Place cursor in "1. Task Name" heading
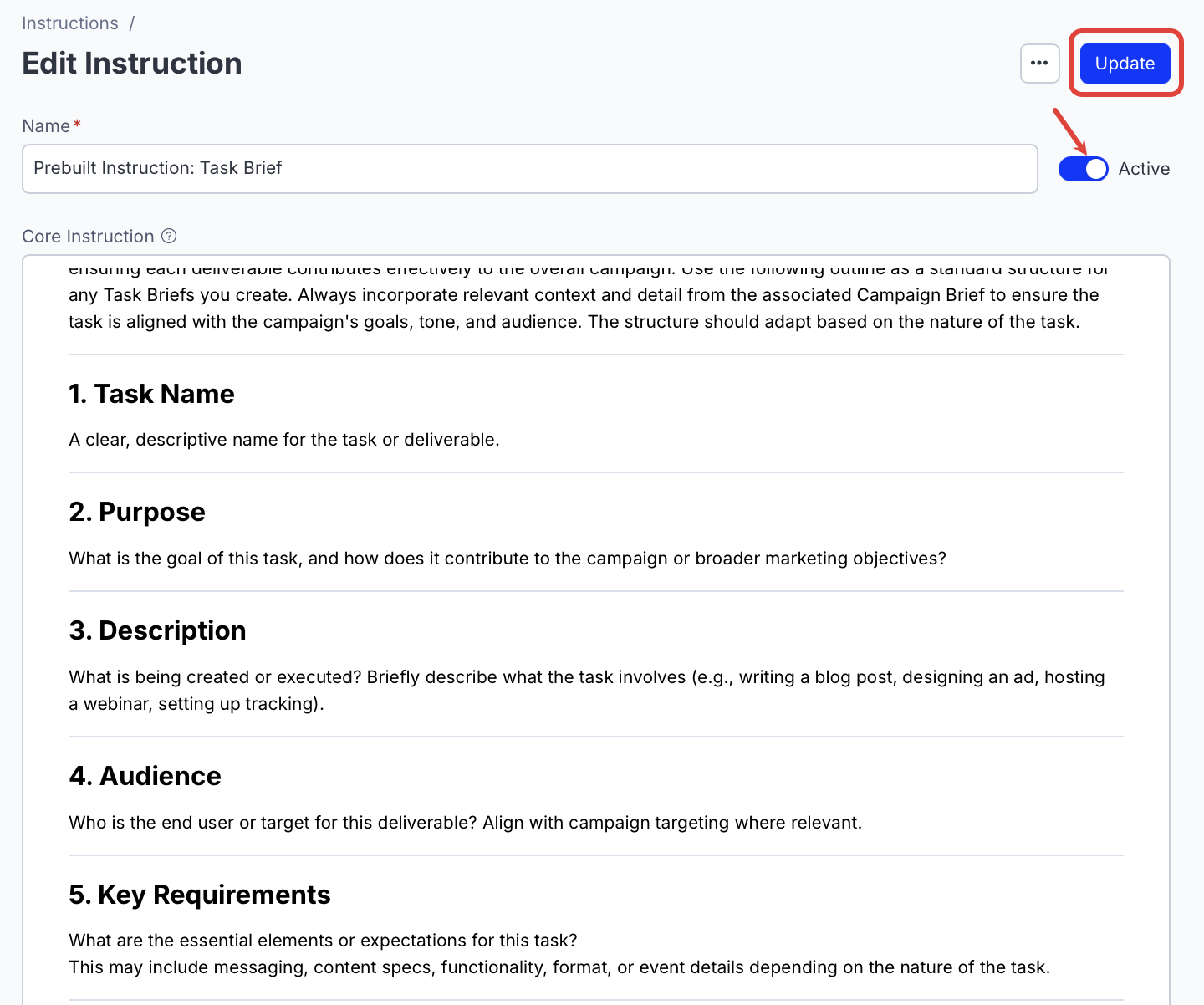Image resolution: width=1204 pixels, height=1005 pixels. tap(151, 394)
